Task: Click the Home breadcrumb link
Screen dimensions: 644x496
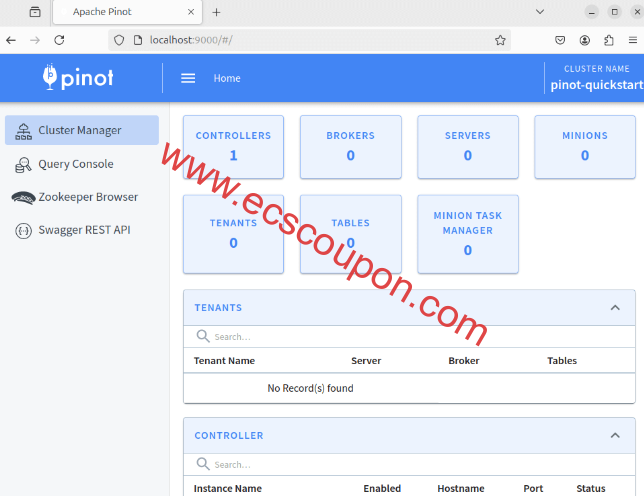Action: pyautogui.click(x=227, y=78)
